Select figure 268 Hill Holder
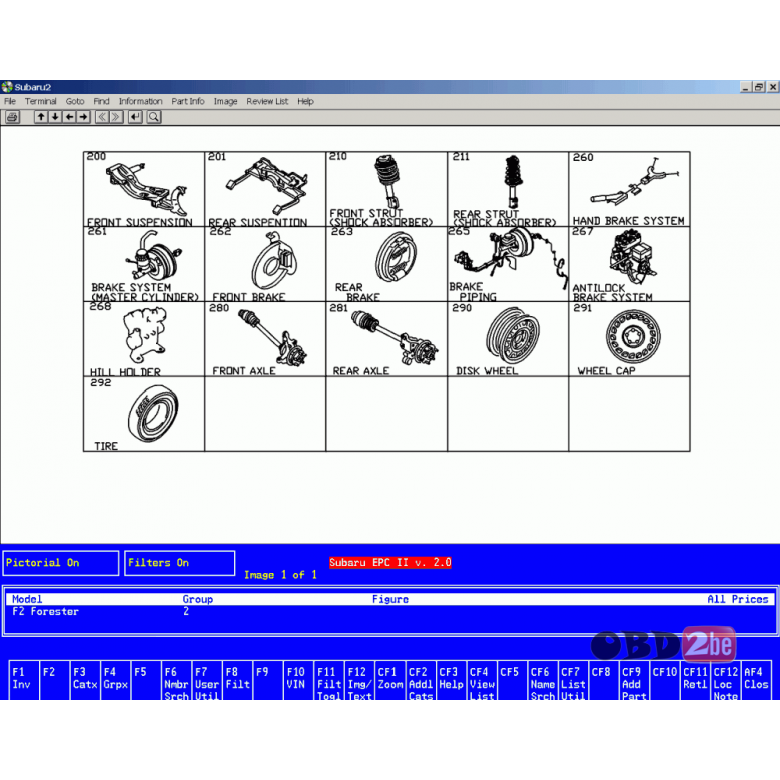This screenshot has width=780, height=780. pyautogui.click(x=144, y=339)
